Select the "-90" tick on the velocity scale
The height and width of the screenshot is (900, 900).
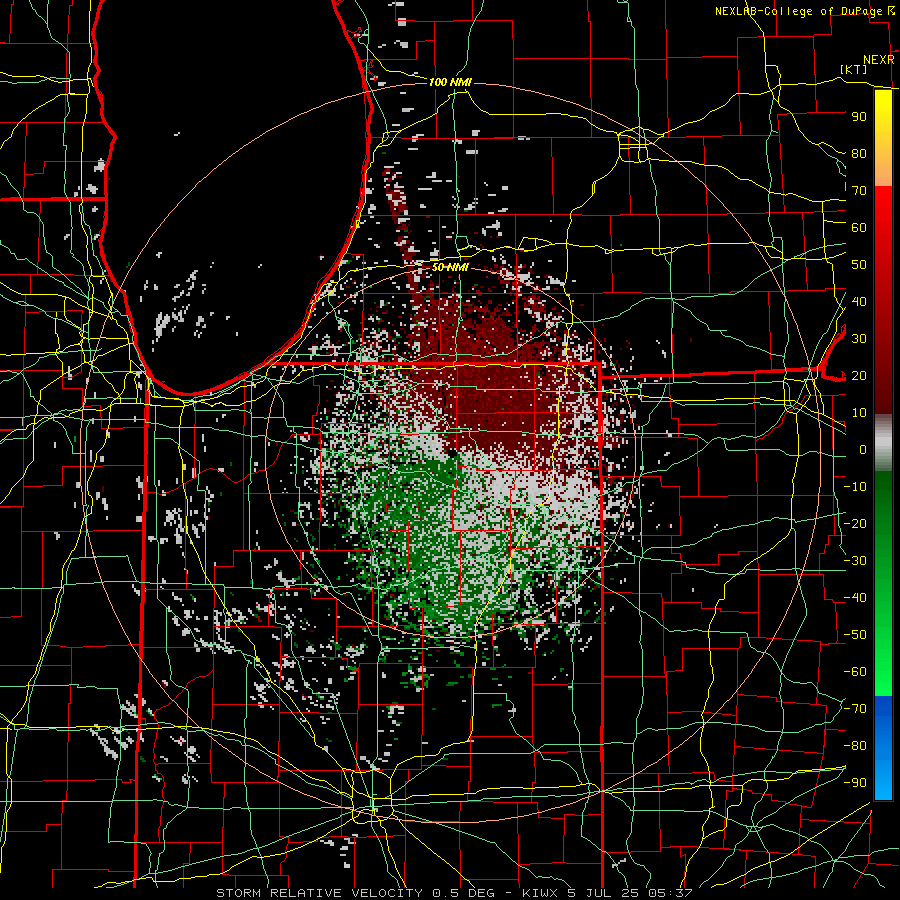855,783
